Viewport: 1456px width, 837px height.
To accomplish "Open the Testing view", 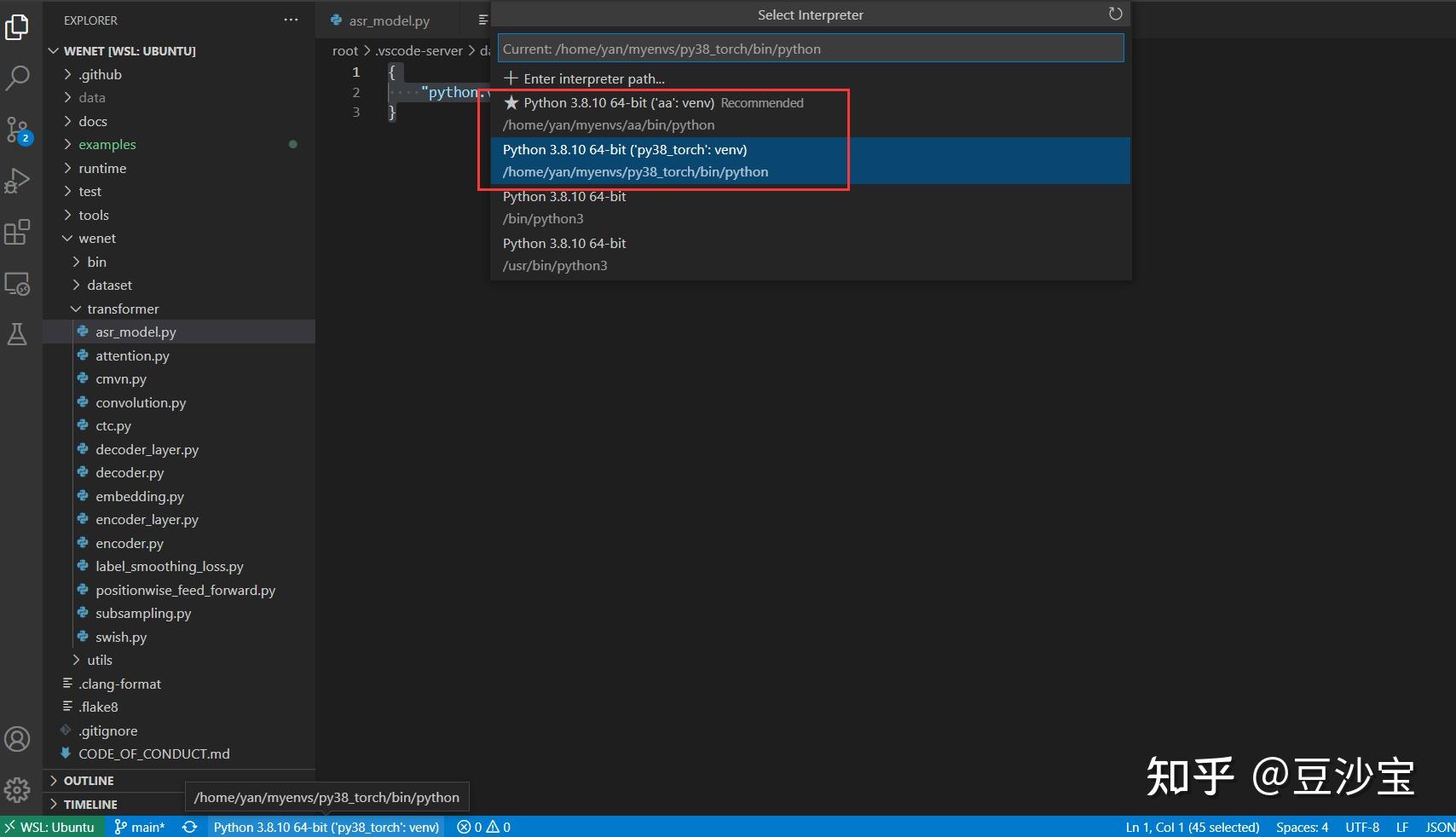I will [18, 334].
